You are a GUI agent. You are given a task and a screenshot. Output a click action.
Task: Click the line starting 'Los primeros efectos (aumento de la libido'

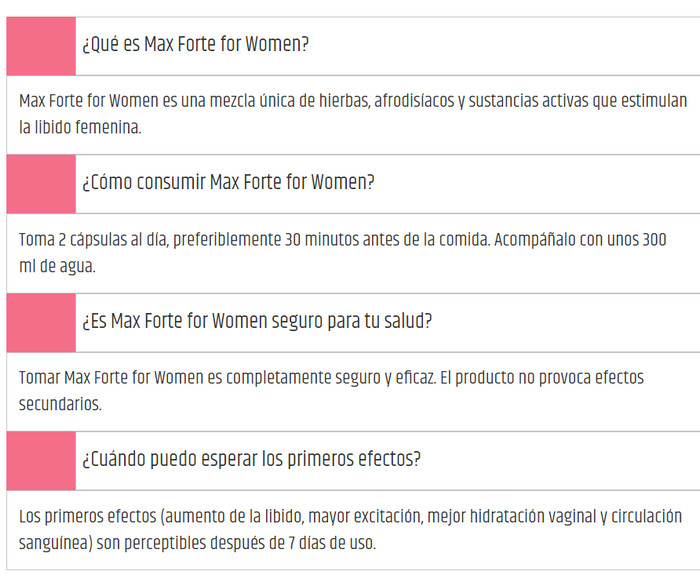point(350,517)
